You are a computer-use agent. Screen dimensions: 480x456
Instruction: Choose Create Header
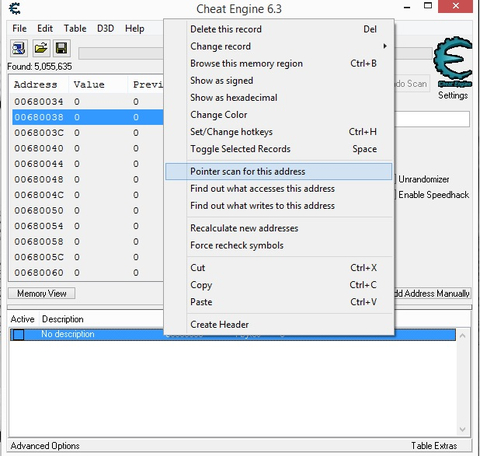(279, 325)
